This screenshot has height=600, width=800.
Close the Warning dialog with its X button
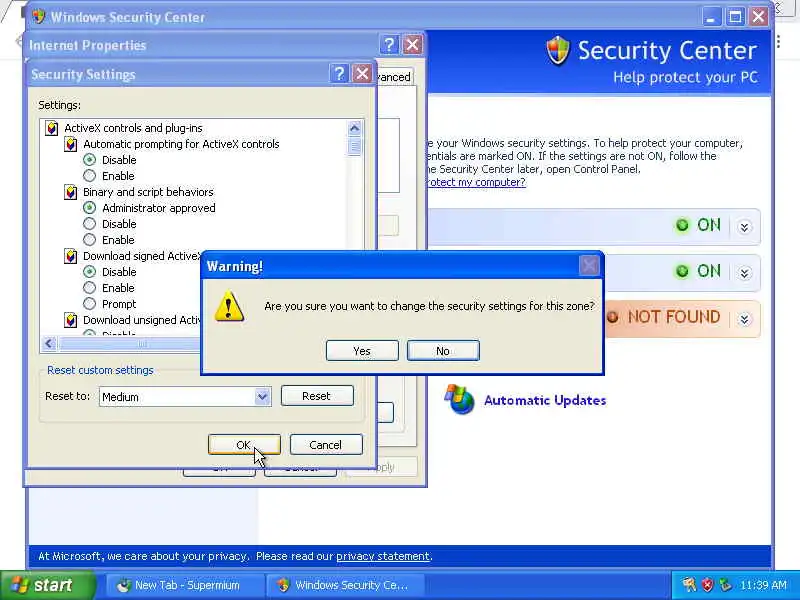coord(589,265)
